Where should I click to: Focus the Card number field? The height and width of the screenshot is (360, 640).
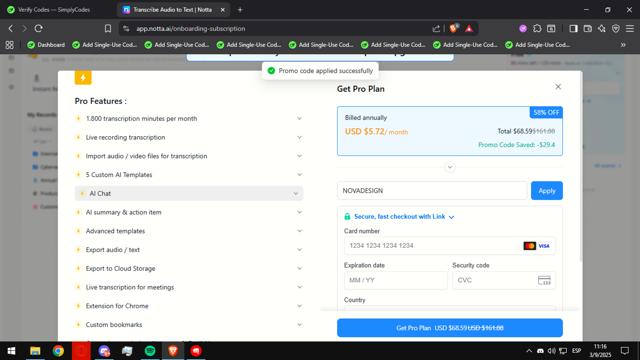click(x=449, y=246)
